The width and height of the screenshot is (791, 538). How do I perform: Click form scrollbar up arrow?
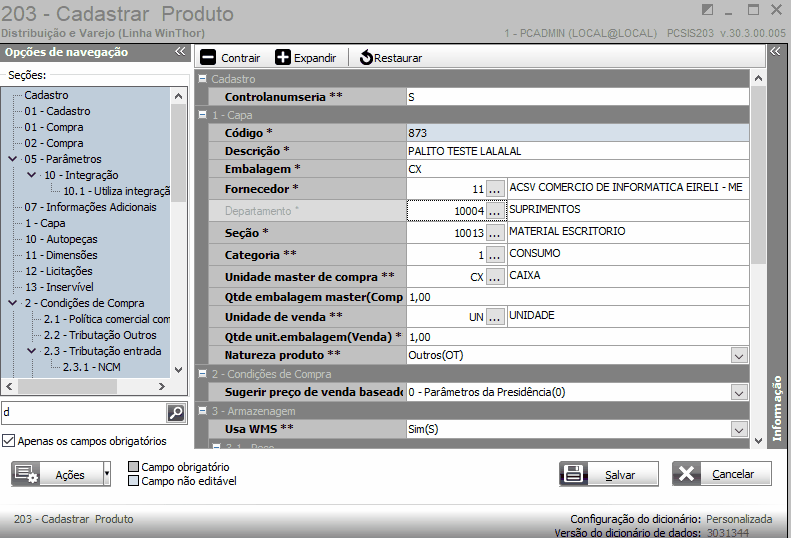click(x=758, y=78)
